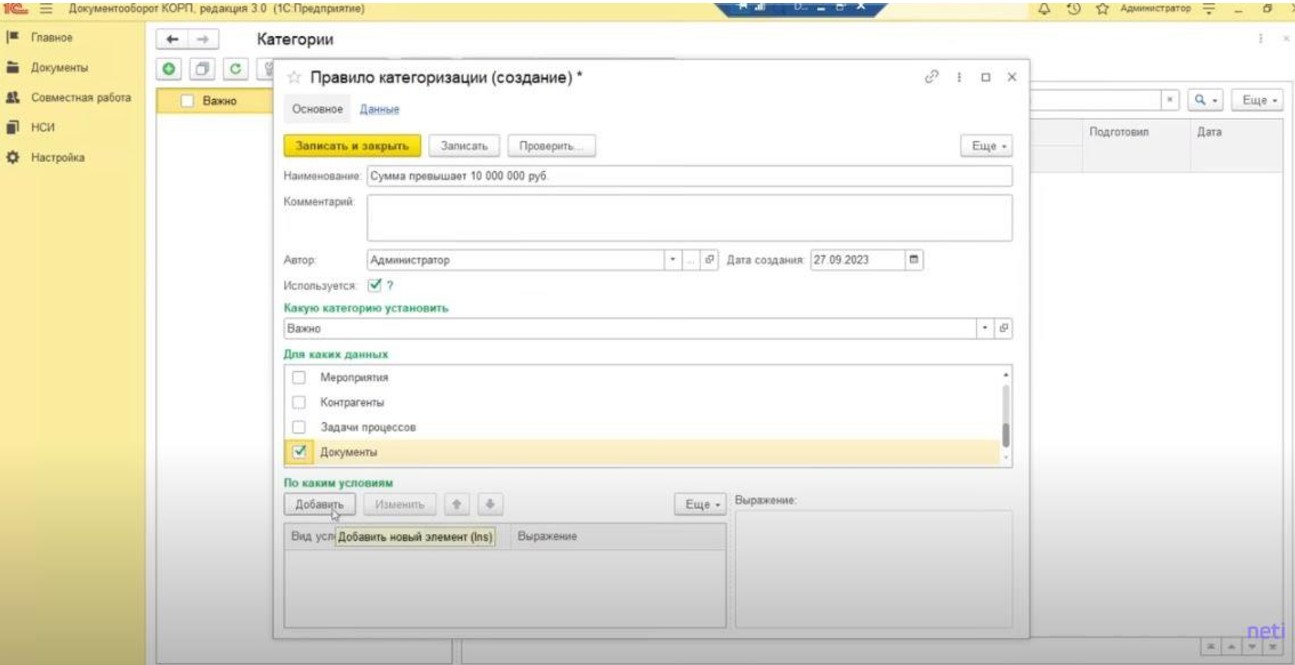Uncheck the Документы checkbox
The width and height of the screenshot is (1295, 665).
pos(299,452)
